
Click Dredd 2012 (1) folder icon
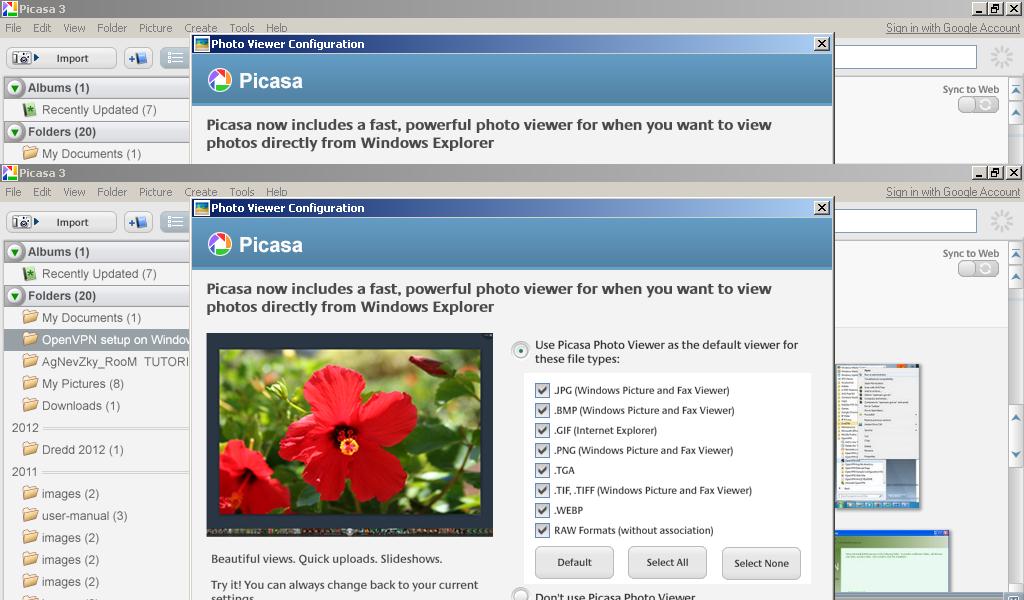(30, 449)
